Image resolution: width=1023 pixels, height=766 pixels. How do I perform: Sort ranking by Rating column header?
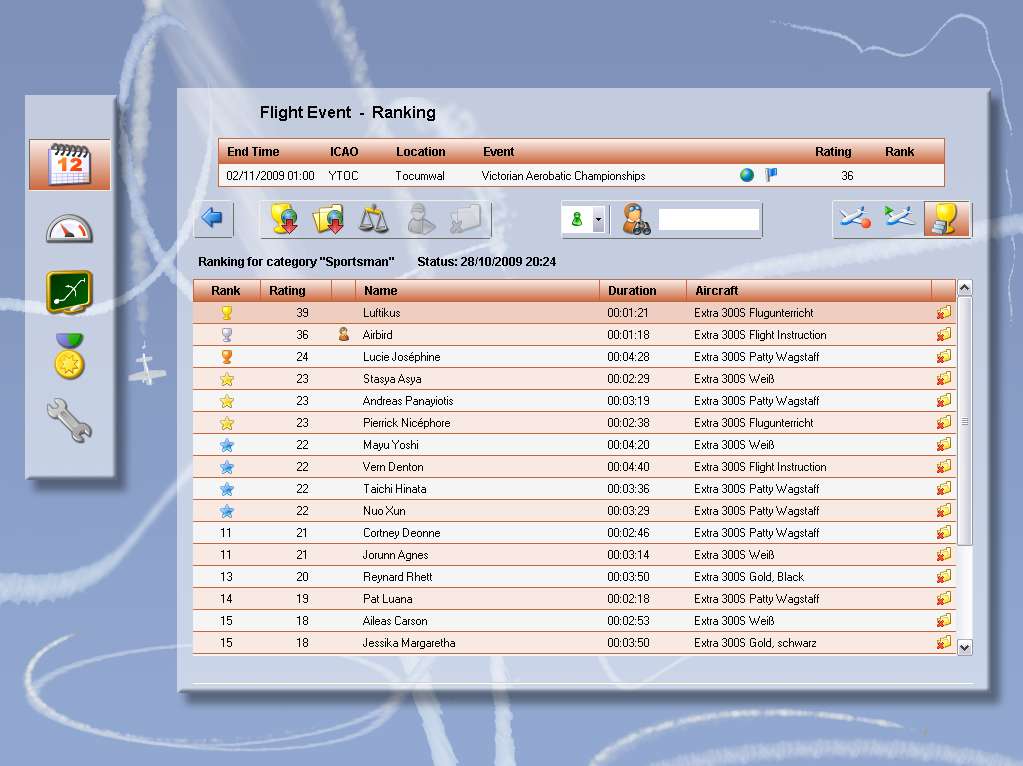point(288,291)
